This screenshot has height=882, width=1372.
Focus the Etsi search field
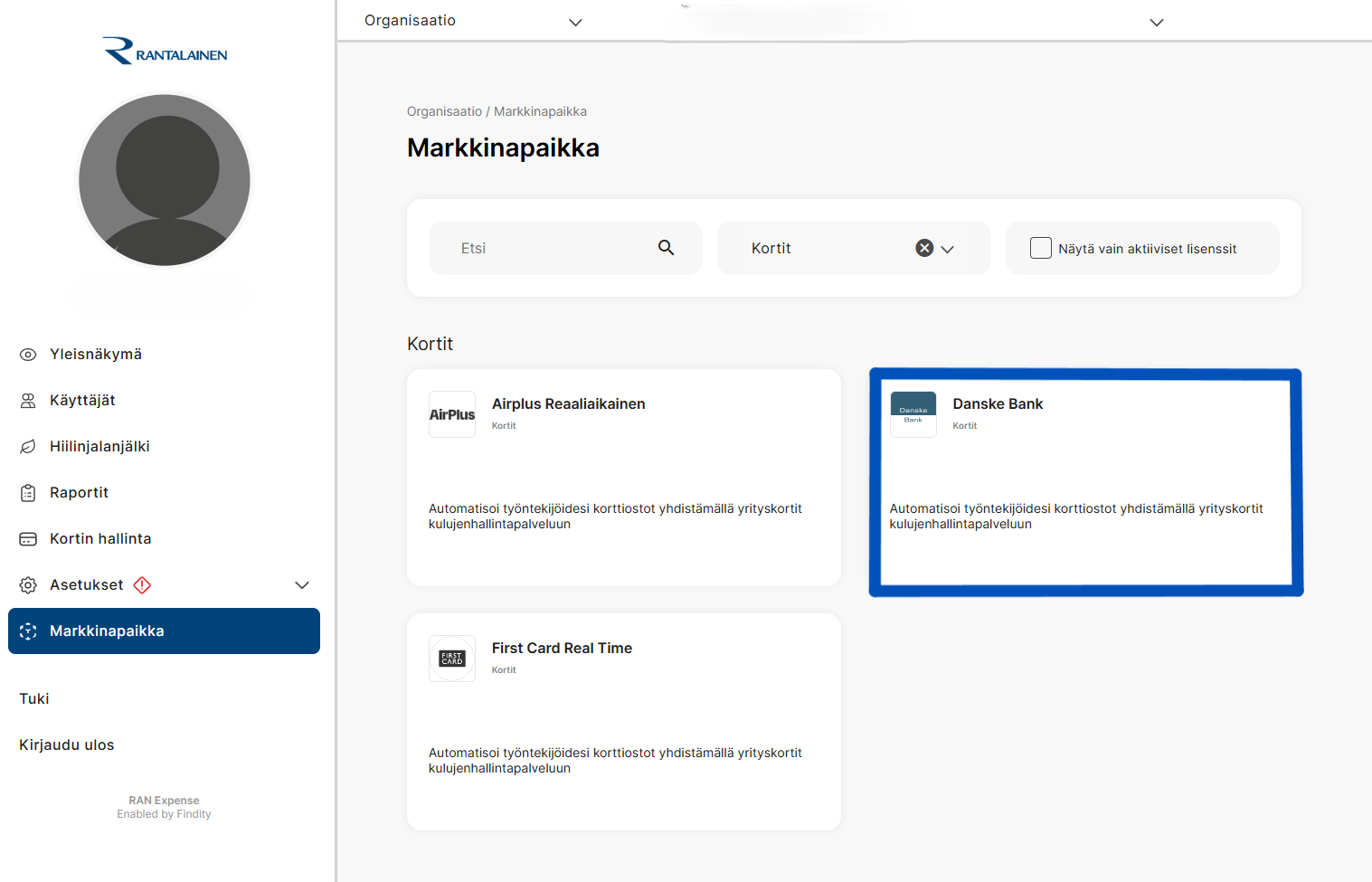click(x=565, y=248)
